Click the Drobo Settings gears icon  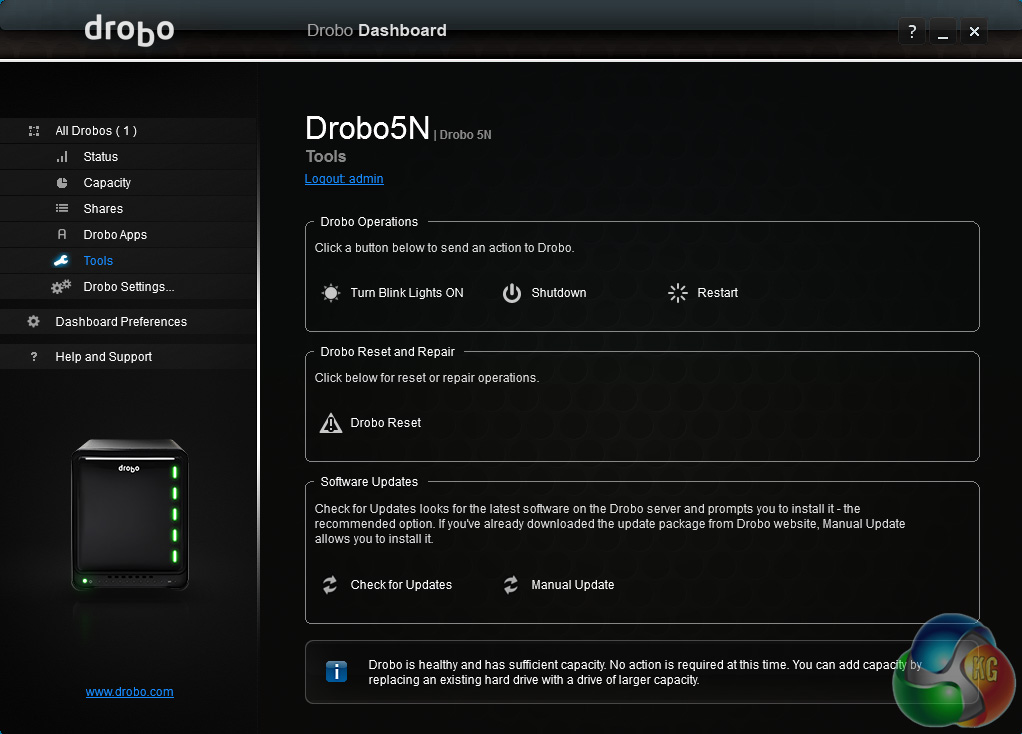[62, 287]
